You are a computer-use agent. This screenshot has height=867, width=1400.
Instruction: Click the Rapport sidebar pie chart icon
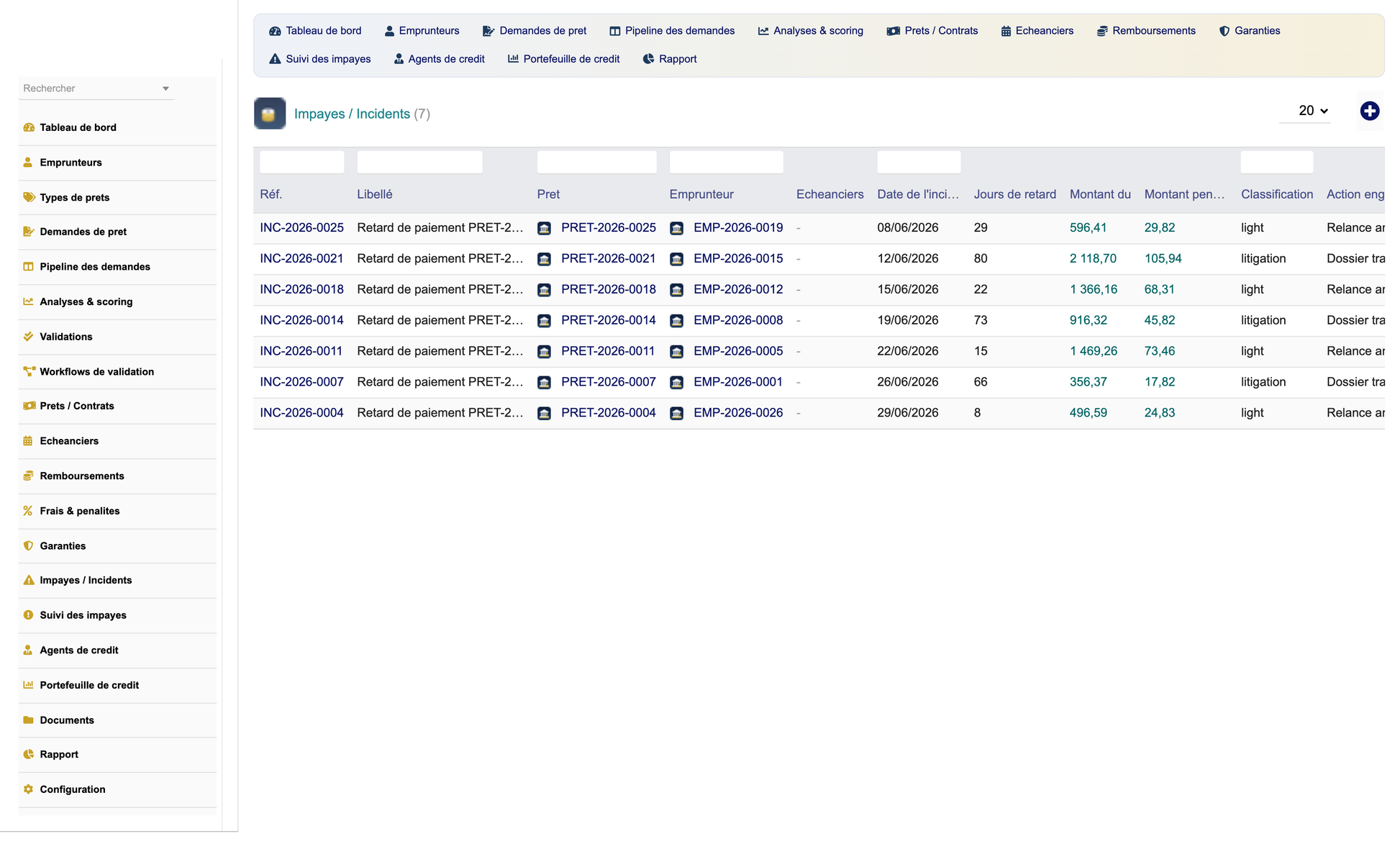pos(29,754)
